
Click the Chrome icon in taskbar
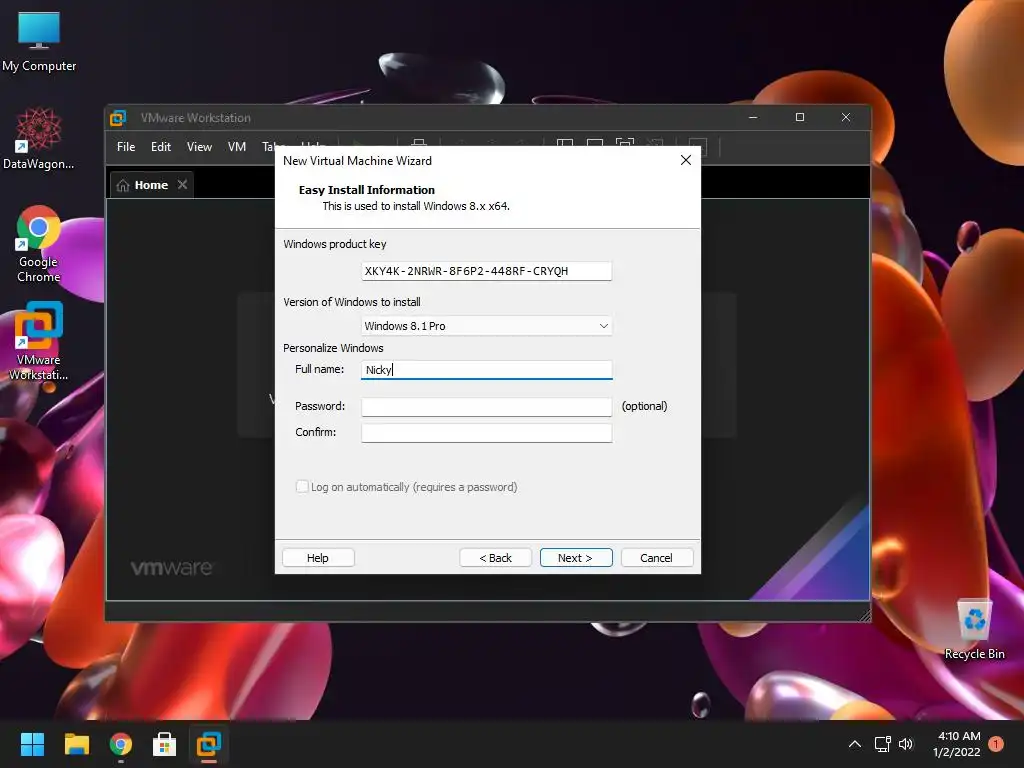(121, 744)
